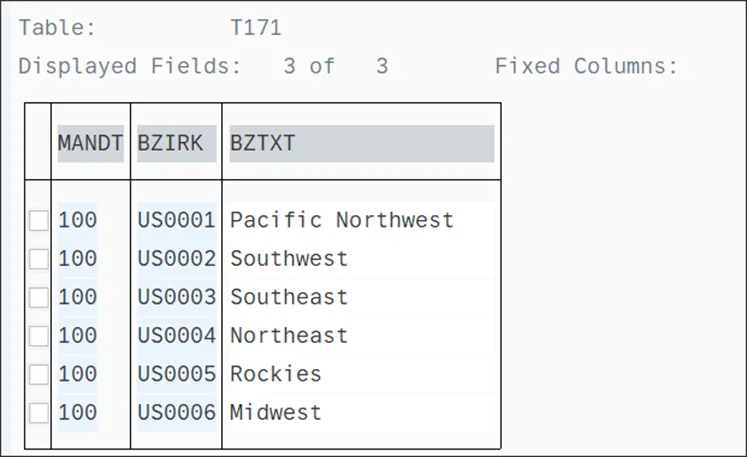Screen dimensions: 747x457
Task: Mark the Rockies row checkbox
Action: click(x=38, y=374)
